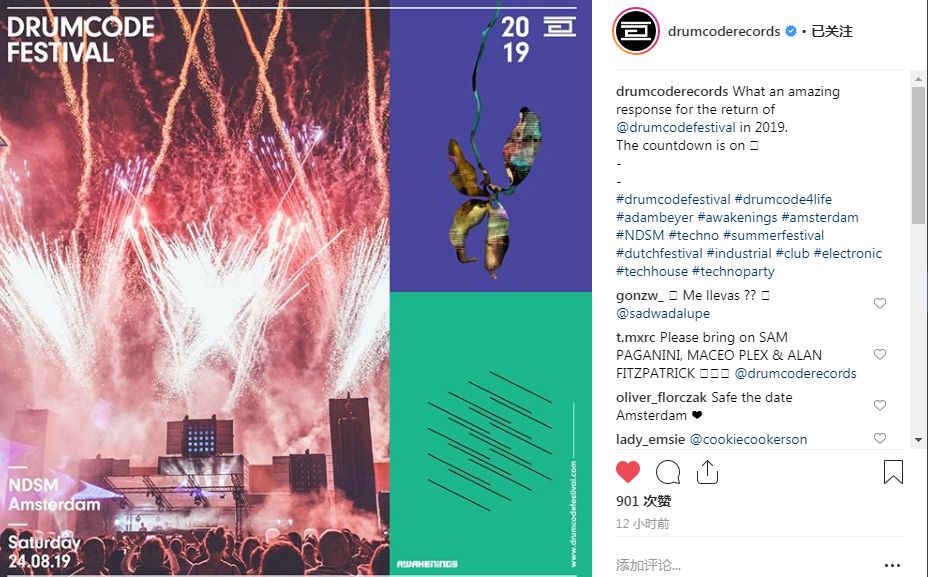
Task: Click the share arrow icon
Action: [x=707, y=472]
